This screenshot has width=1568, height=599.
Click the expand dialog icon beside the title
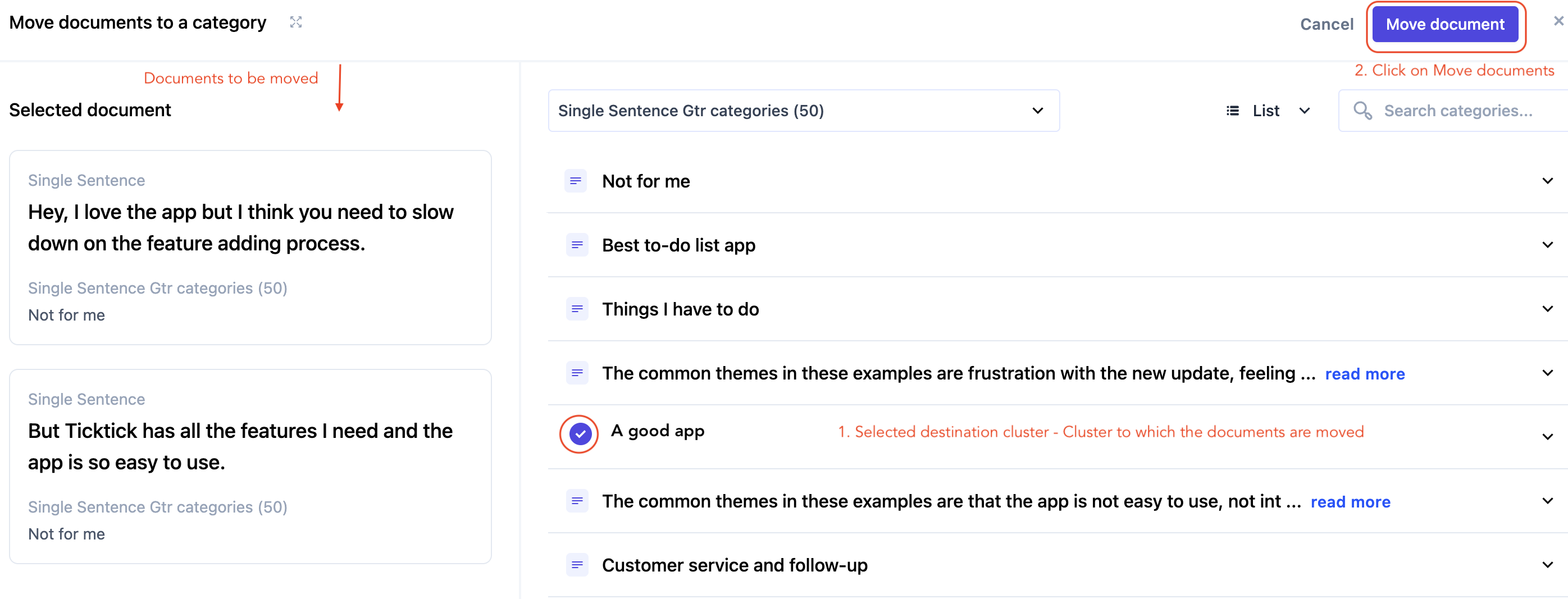(296, 22)
